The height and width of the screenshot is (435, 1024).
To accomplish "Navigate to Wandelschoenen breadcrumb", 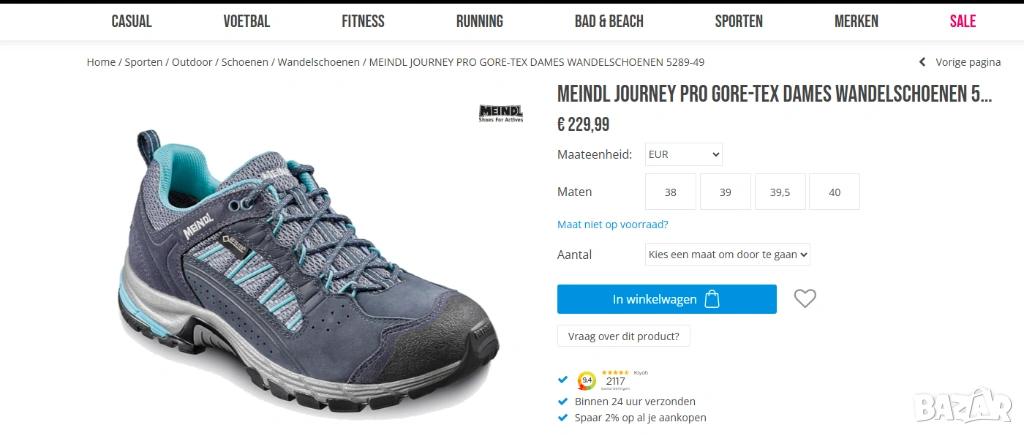I will coord(318,62).
